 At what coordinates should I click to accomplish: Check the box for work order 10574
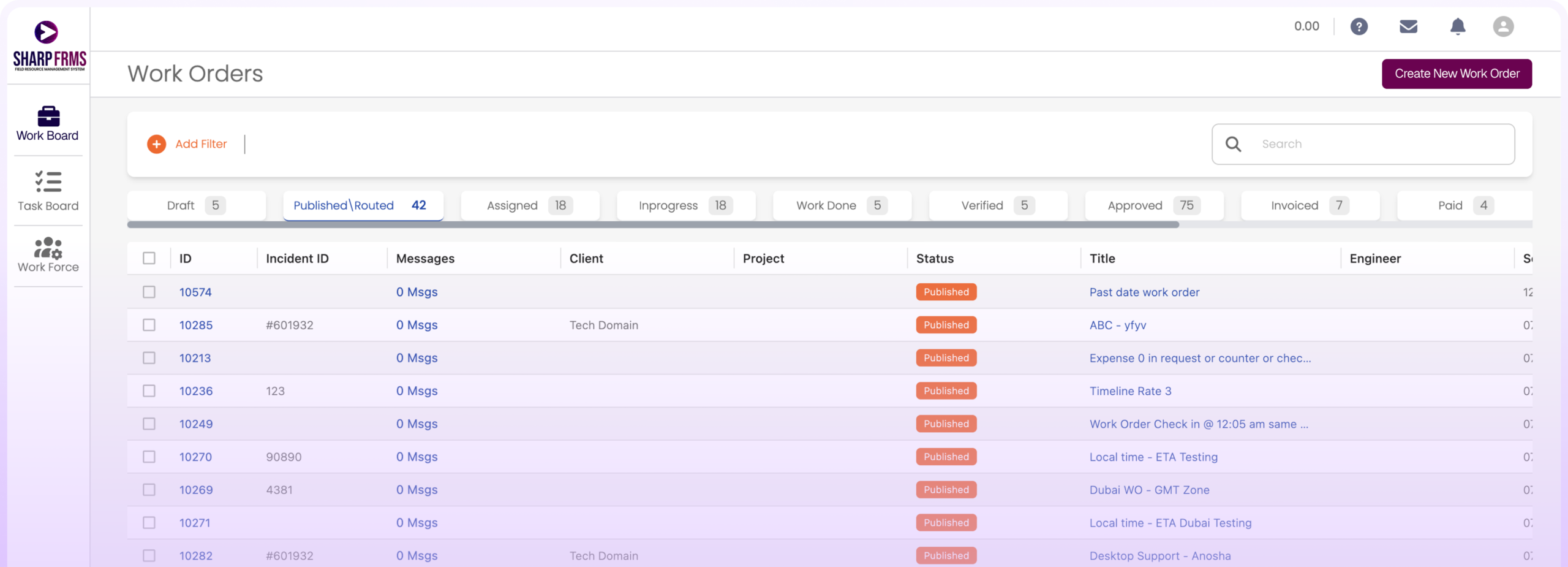click(149, 292)
